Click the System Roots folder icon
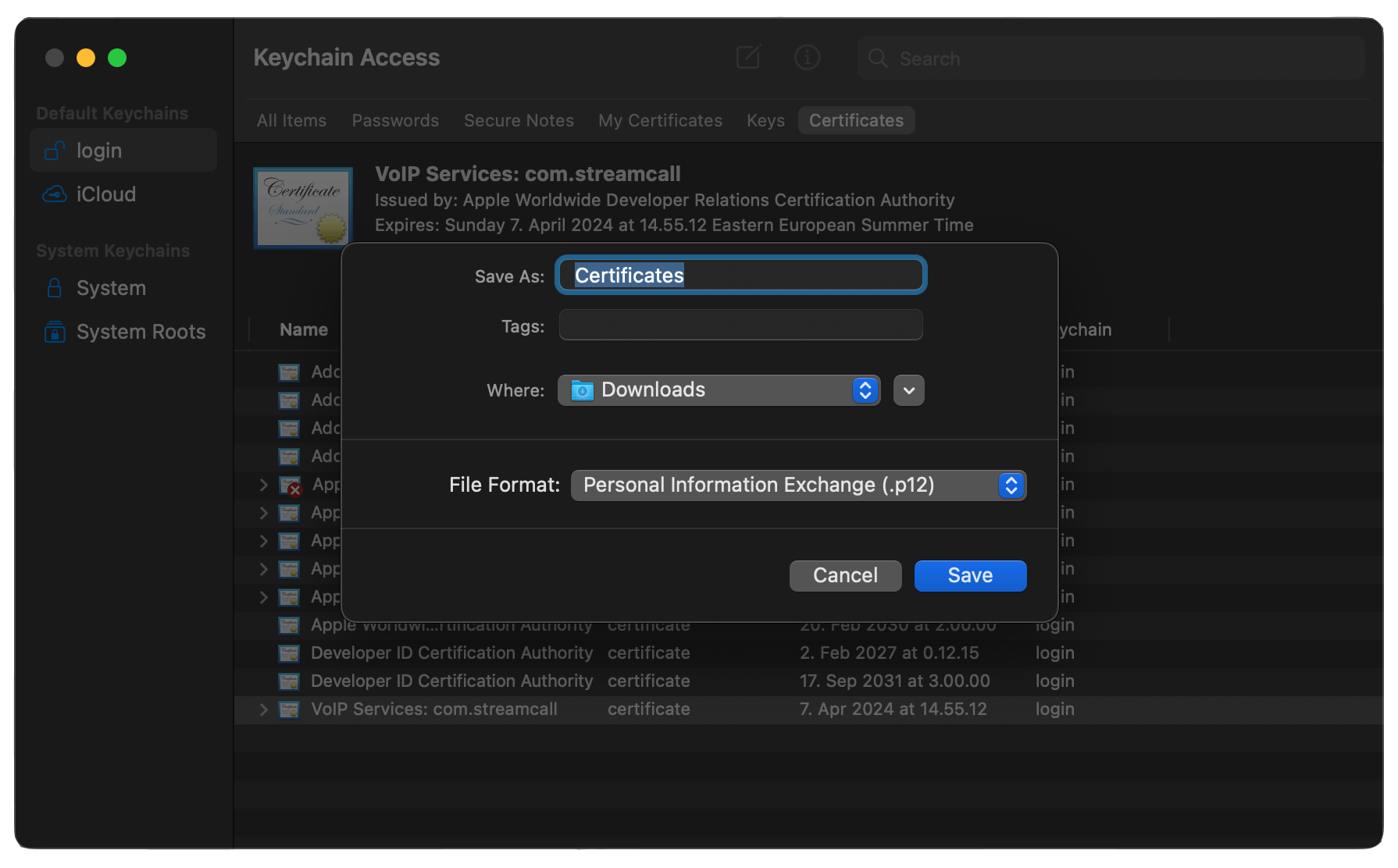 54,332
